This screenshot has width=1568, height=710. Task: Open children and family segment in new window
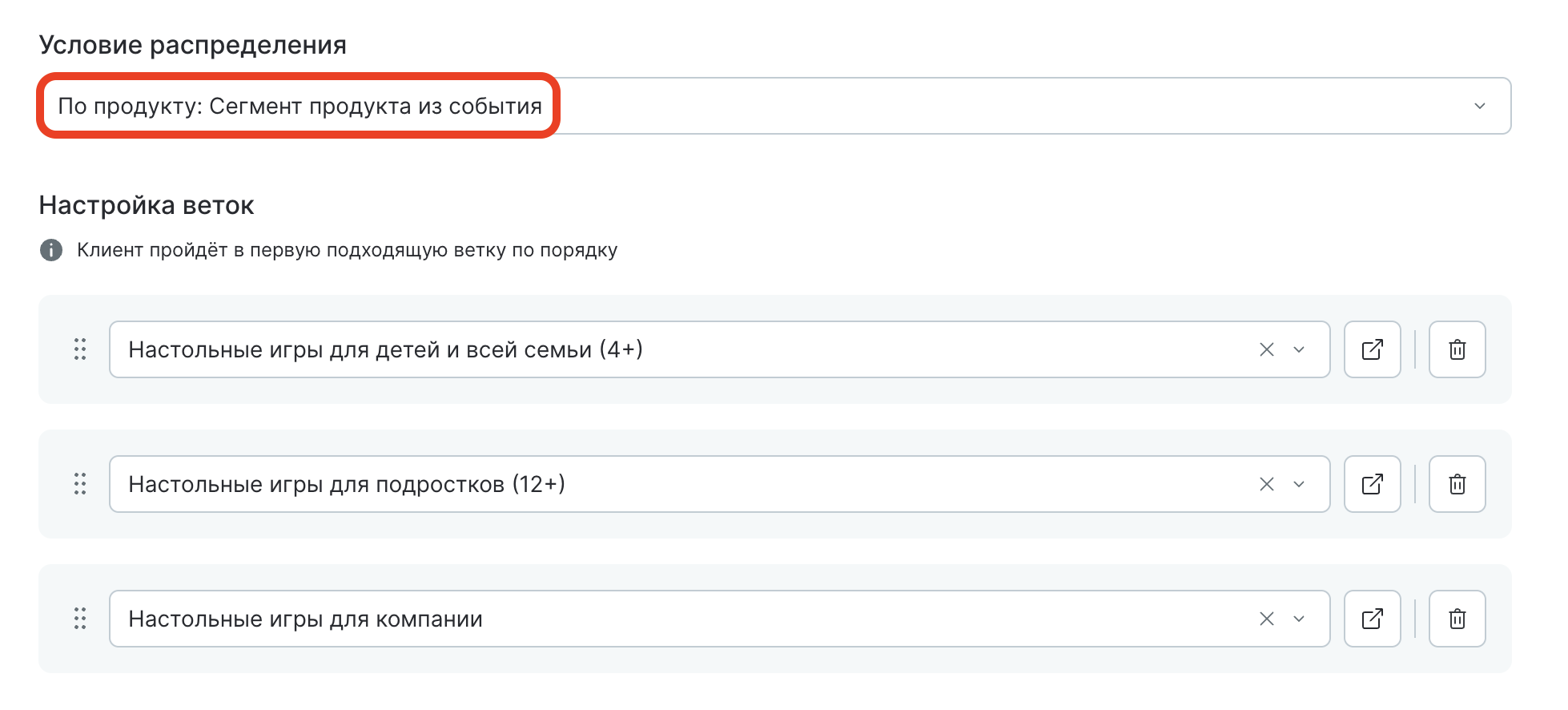click(1372, 349)
